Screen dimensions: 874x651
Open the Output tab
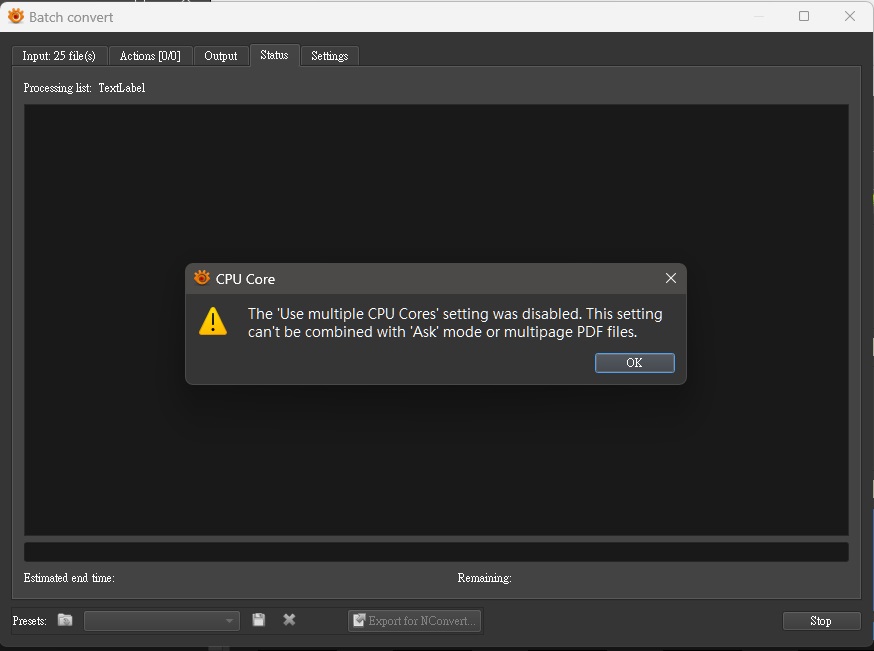[221, 56]
